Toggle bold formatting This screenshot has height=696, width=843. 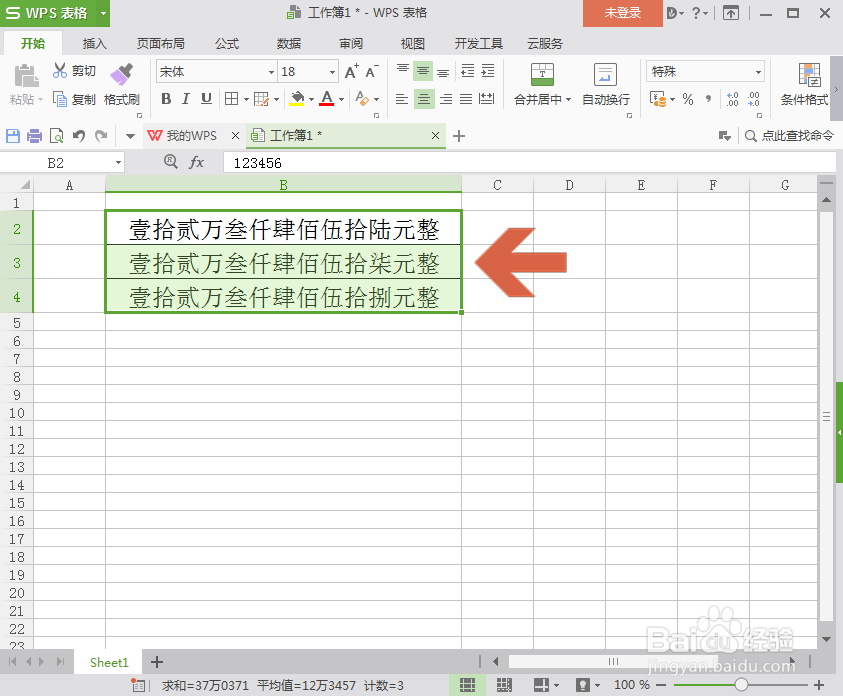pos(166,99)
